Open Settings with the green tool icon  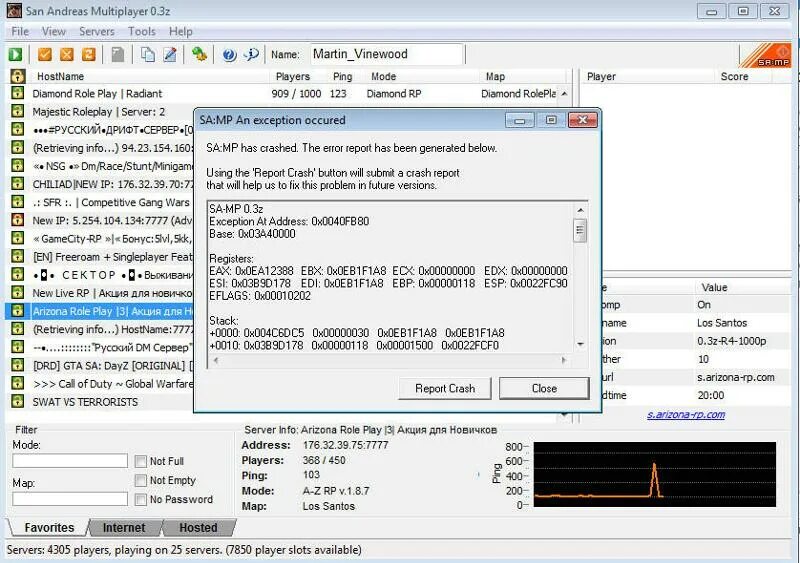point(199,54)
